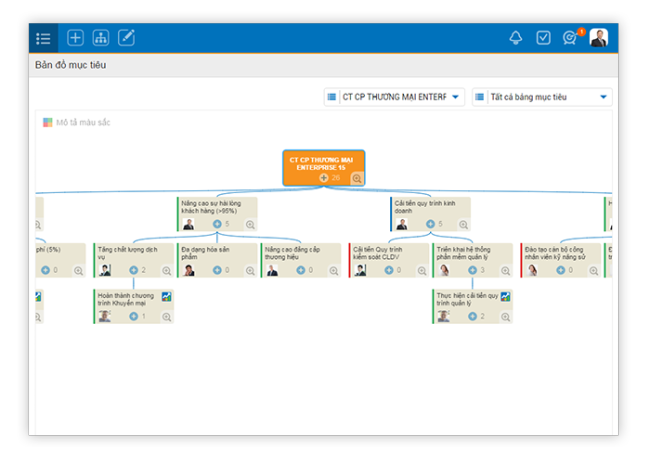Image resolution: width=650 pixels, height=466 pixels.
Task: Zoom into root node CT CP Thương Mại
Action: point(357,178)
